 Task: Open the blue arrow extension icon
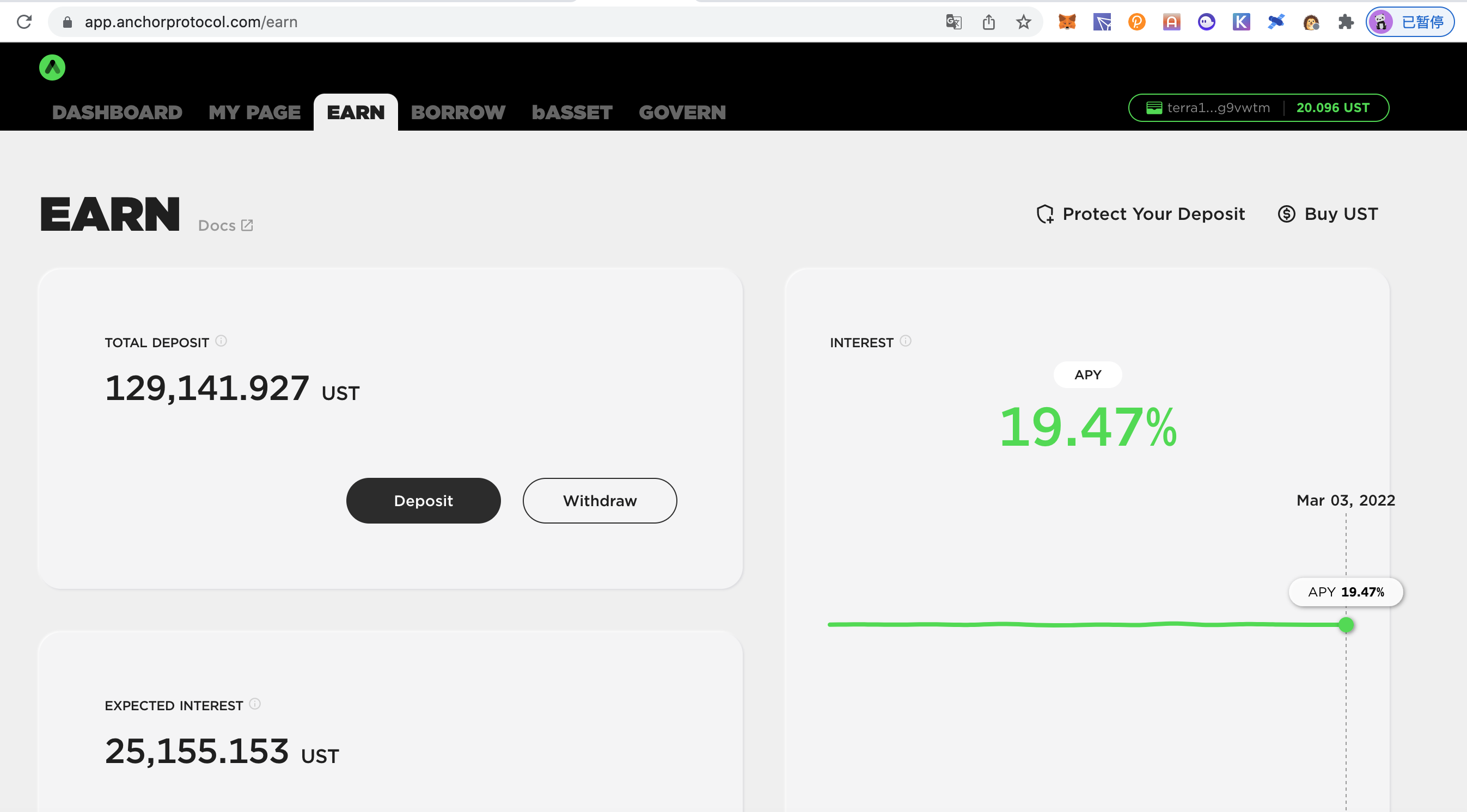pos(1102,22)
